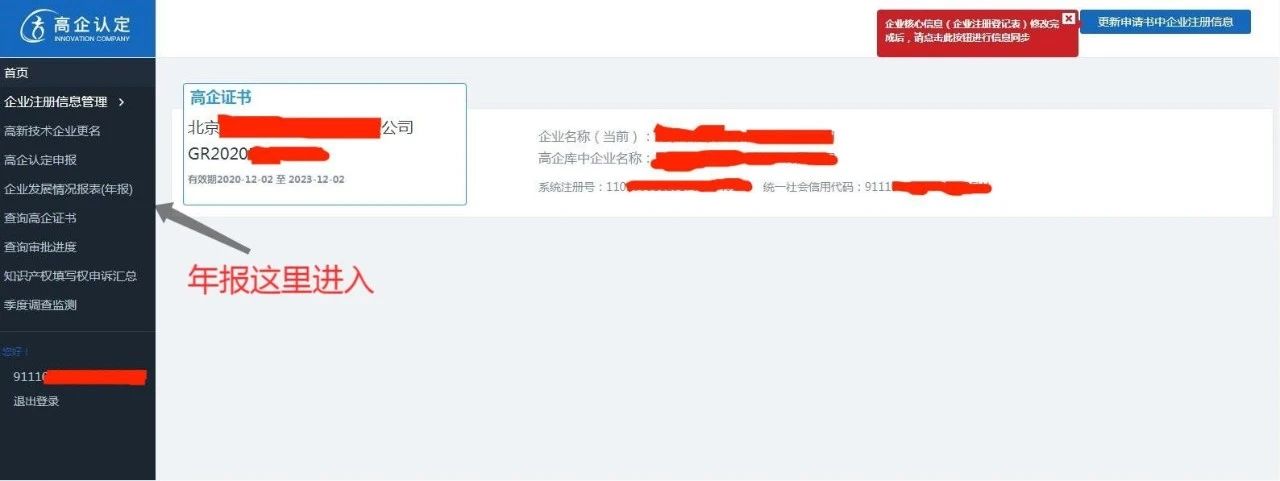Select the 高企证书 card title
Image resolution: width=1280 pixels, height=481 pixels.
tap(220, 97)
